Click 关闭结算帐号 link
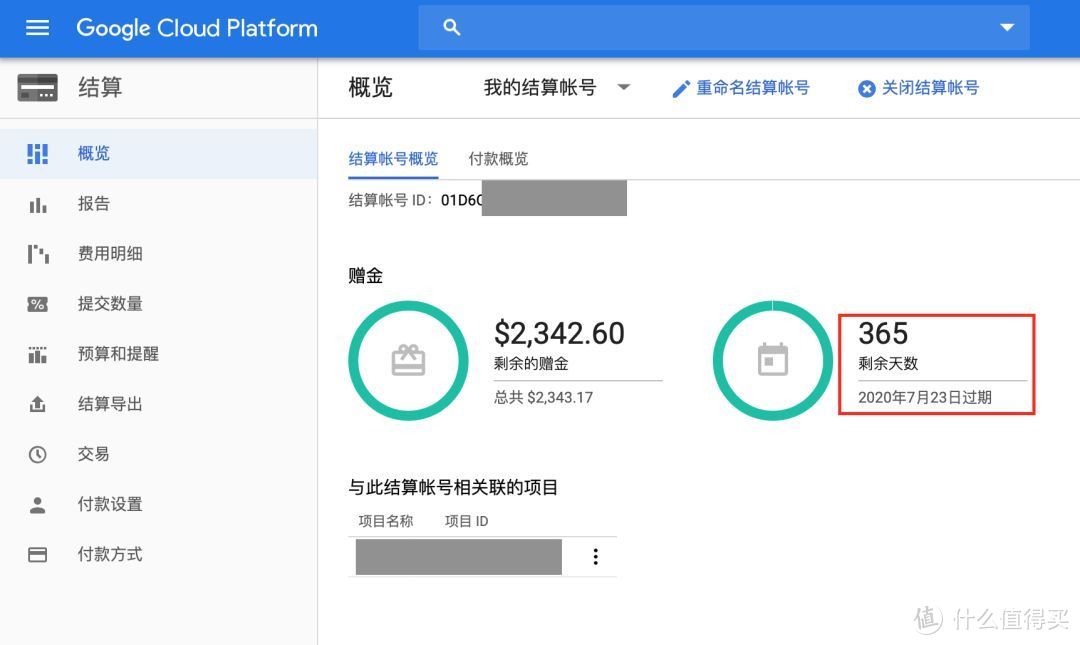This screenshot has height=645, width=1080. point(930,88)
